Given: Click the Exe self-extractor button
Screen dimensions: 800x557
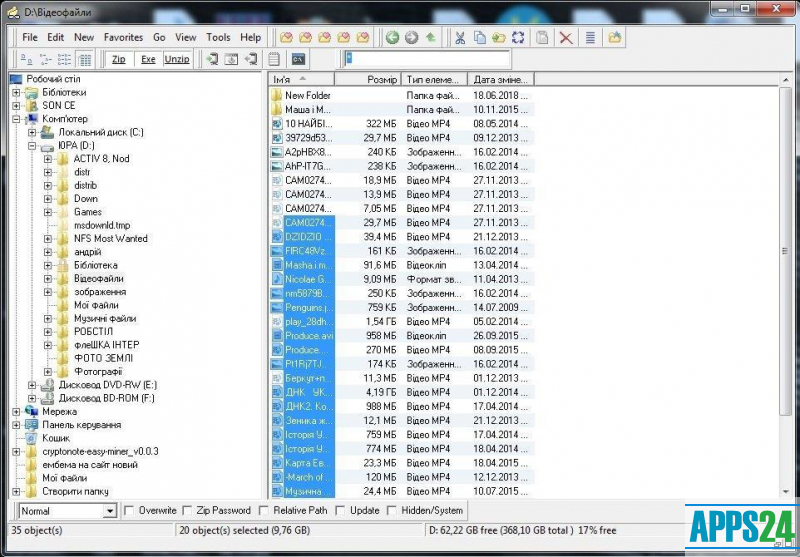Looking at the screenshot, I should (x=148, y=59).
